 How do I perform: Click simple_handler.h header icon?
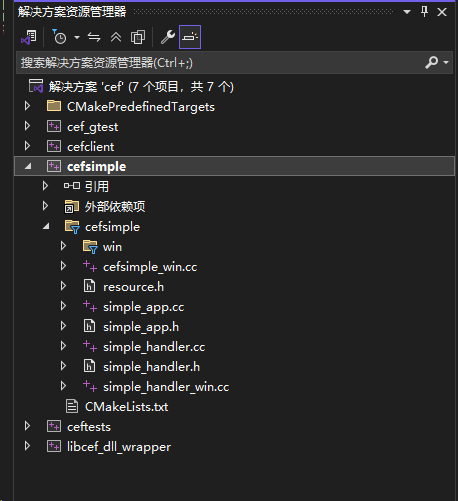(89, 366)
